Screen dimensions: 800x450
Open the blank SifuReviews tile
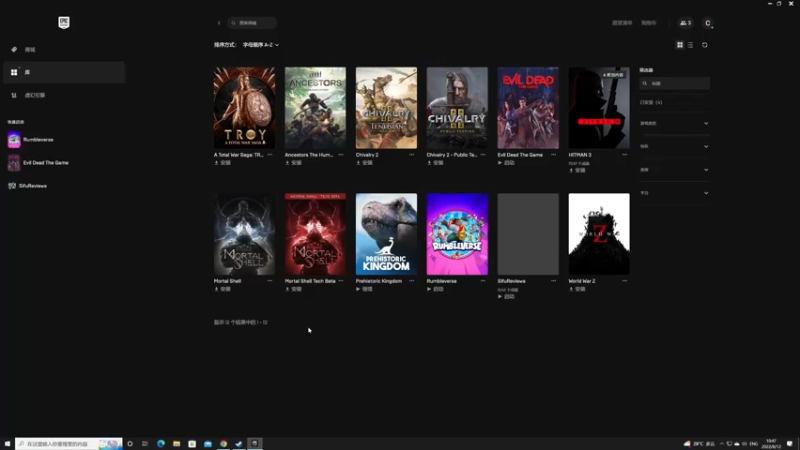tap(528, 234)
